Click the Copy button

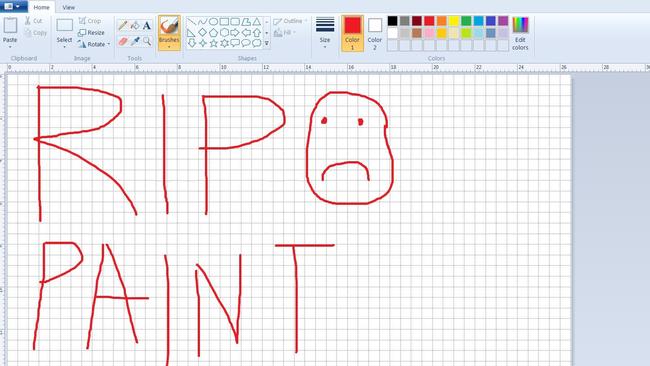point(36,33)
